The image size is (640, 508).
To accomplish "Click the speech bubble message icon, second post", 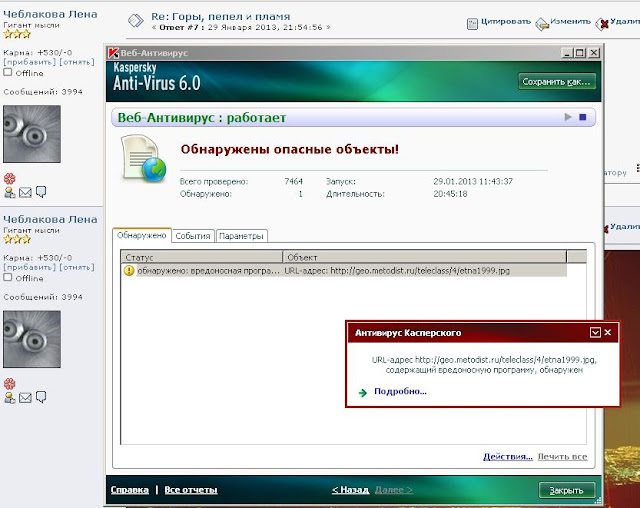I will [41, 397].
